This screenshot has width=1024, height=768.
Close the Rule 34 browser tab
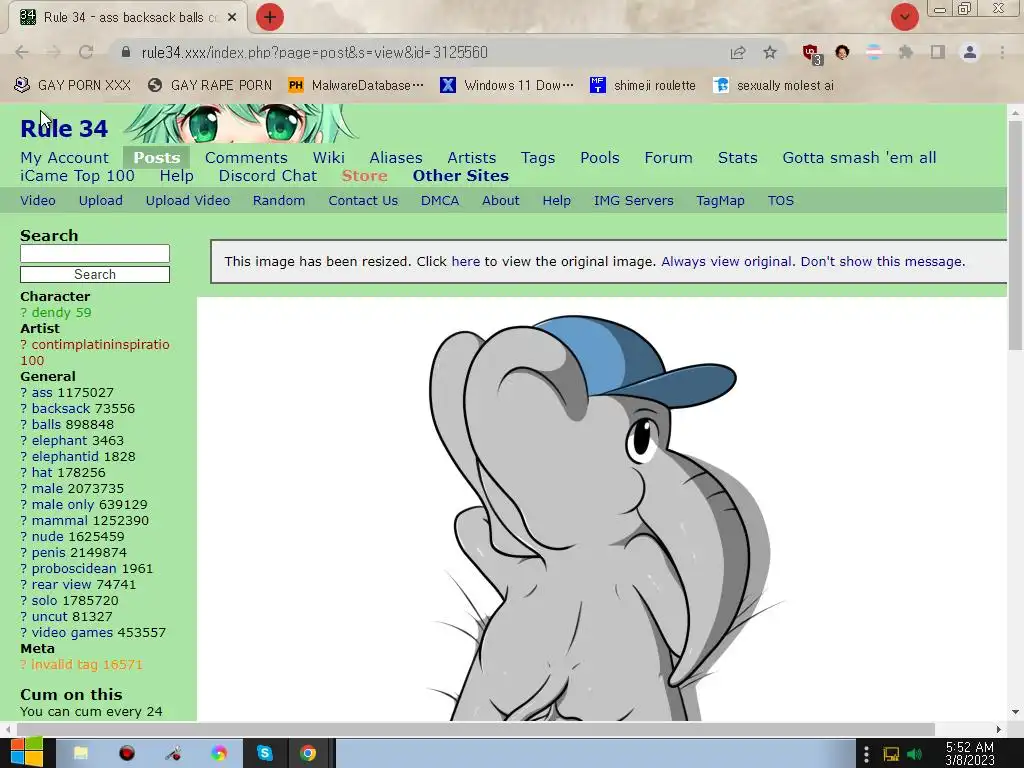pyautogui.click(x=232, y=18)
